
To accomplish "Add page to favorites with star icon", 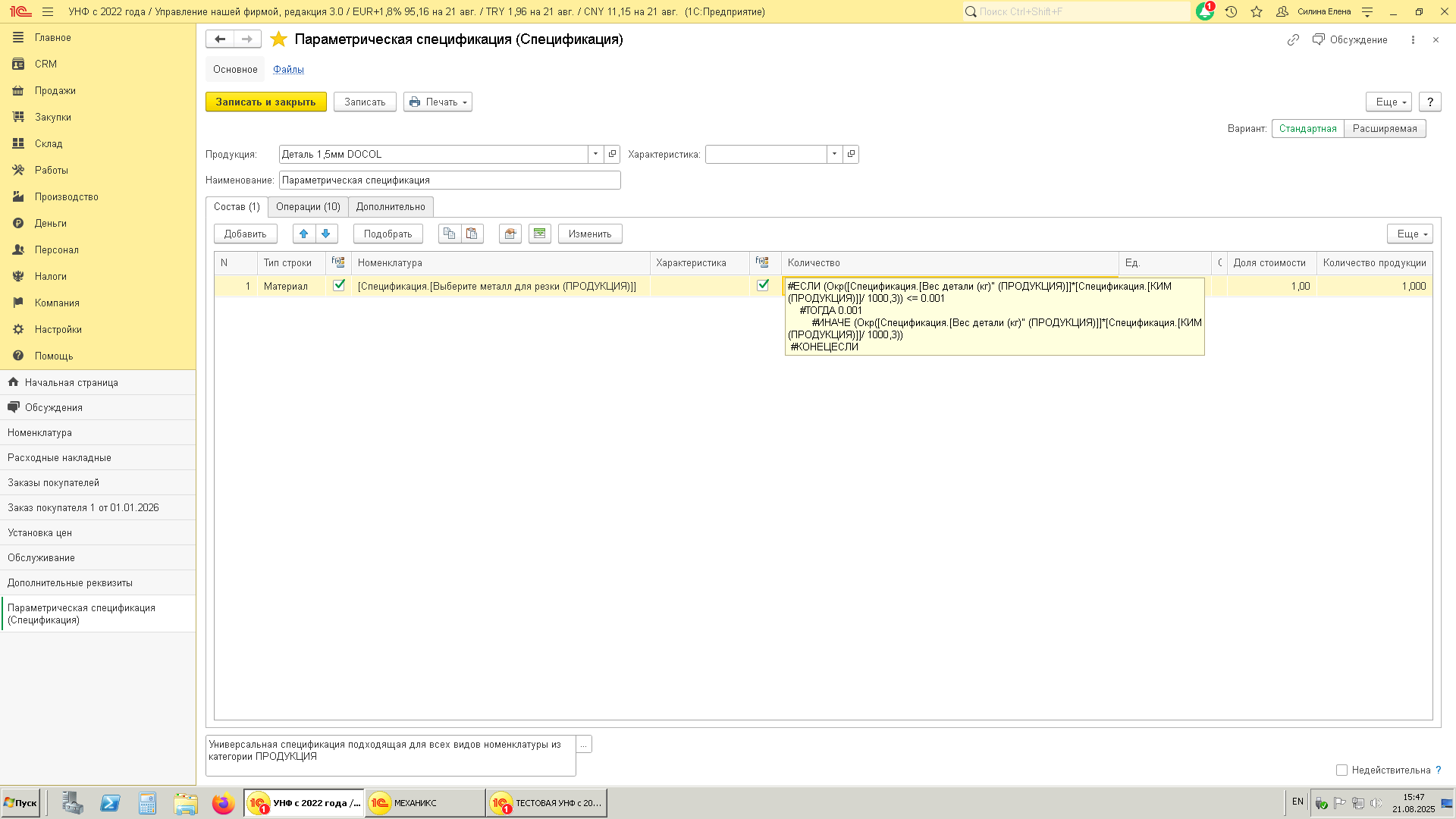I will click(x=278, y=39).
